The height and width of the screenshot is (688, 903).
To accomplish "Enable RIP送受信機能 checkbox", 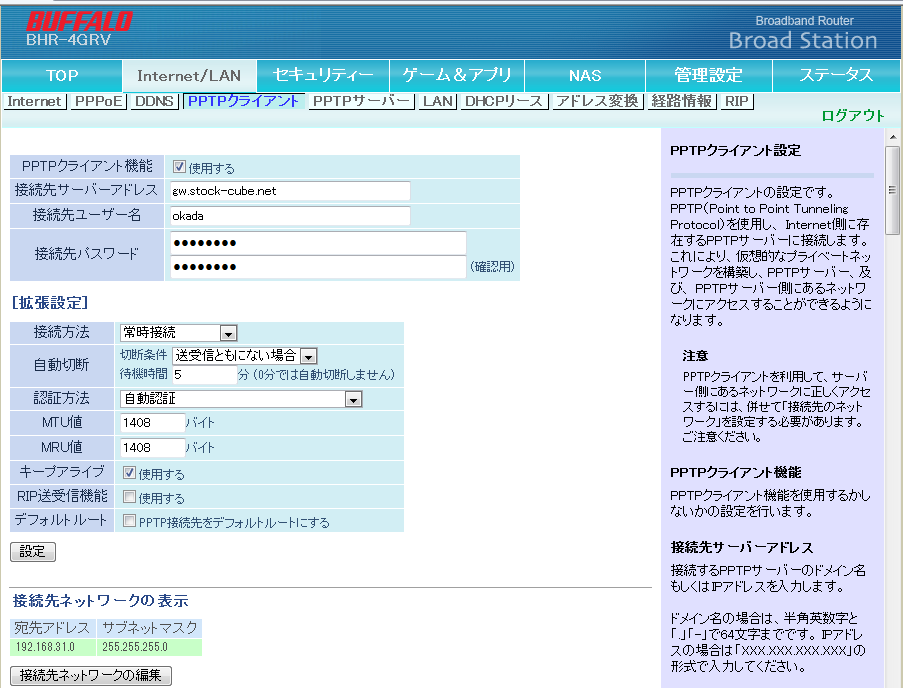I will (129, 497).
